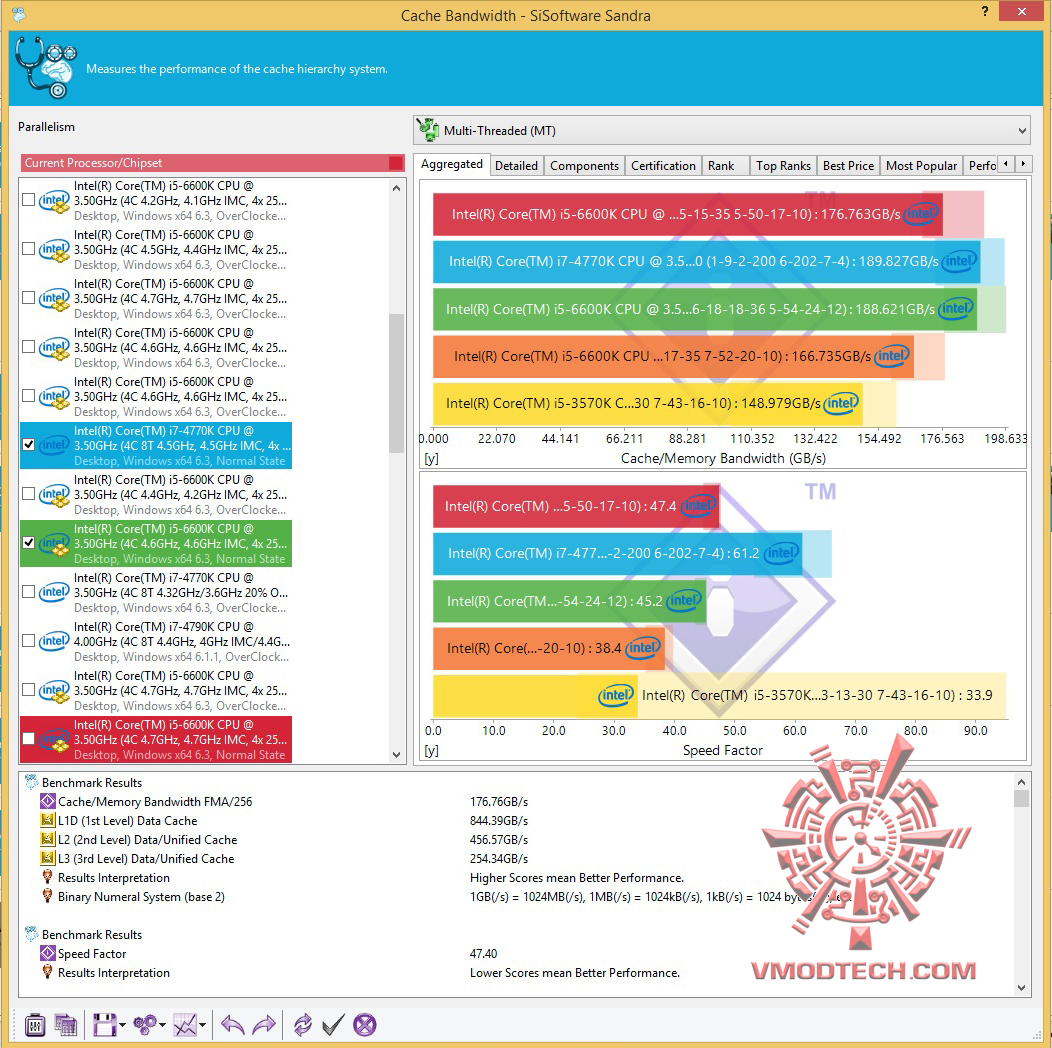
Task: Click the Cache/Memory Bandwidth FMA/256 diamond icon
Action: pos(47,801)
